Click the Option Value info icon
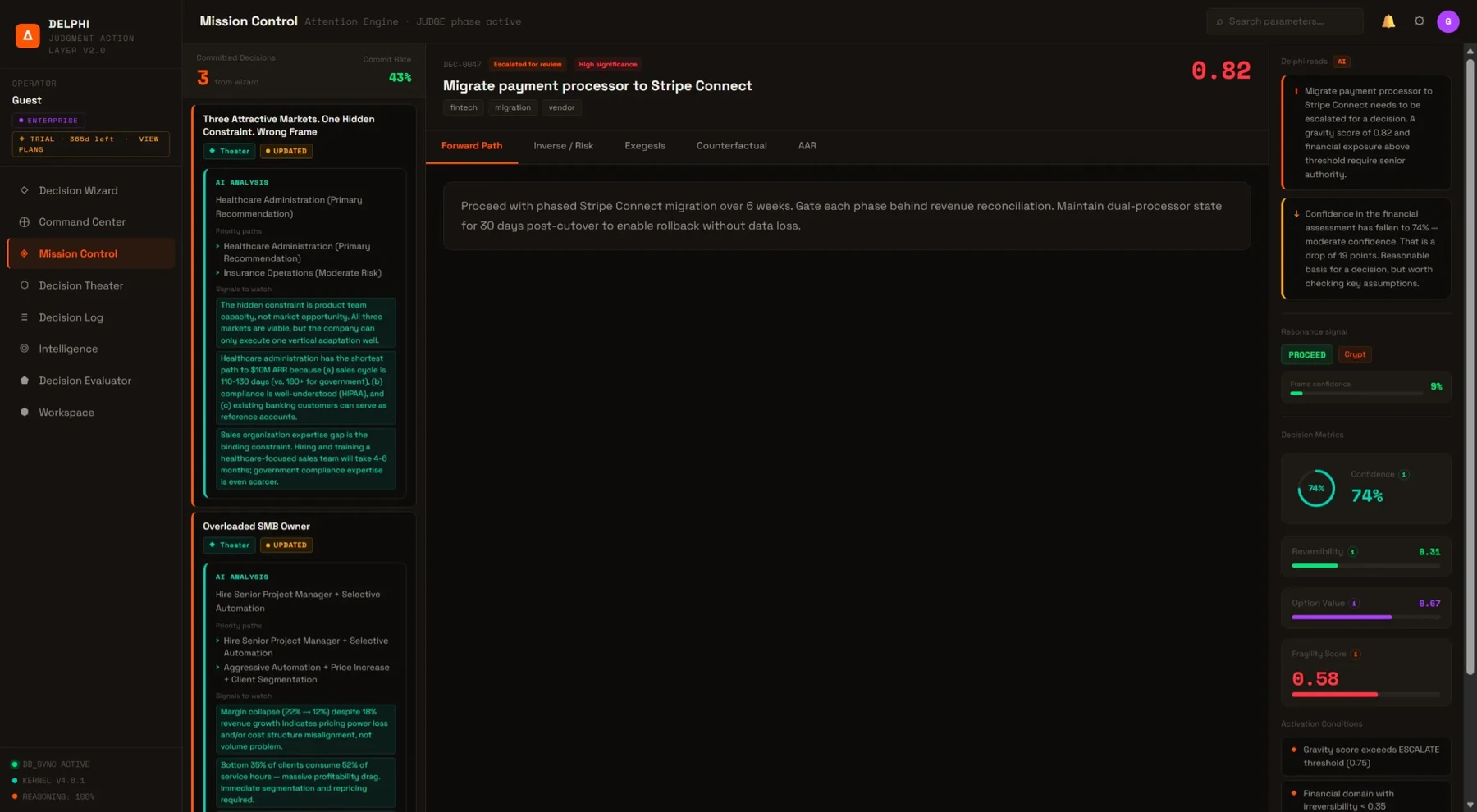 [1354, 604]
